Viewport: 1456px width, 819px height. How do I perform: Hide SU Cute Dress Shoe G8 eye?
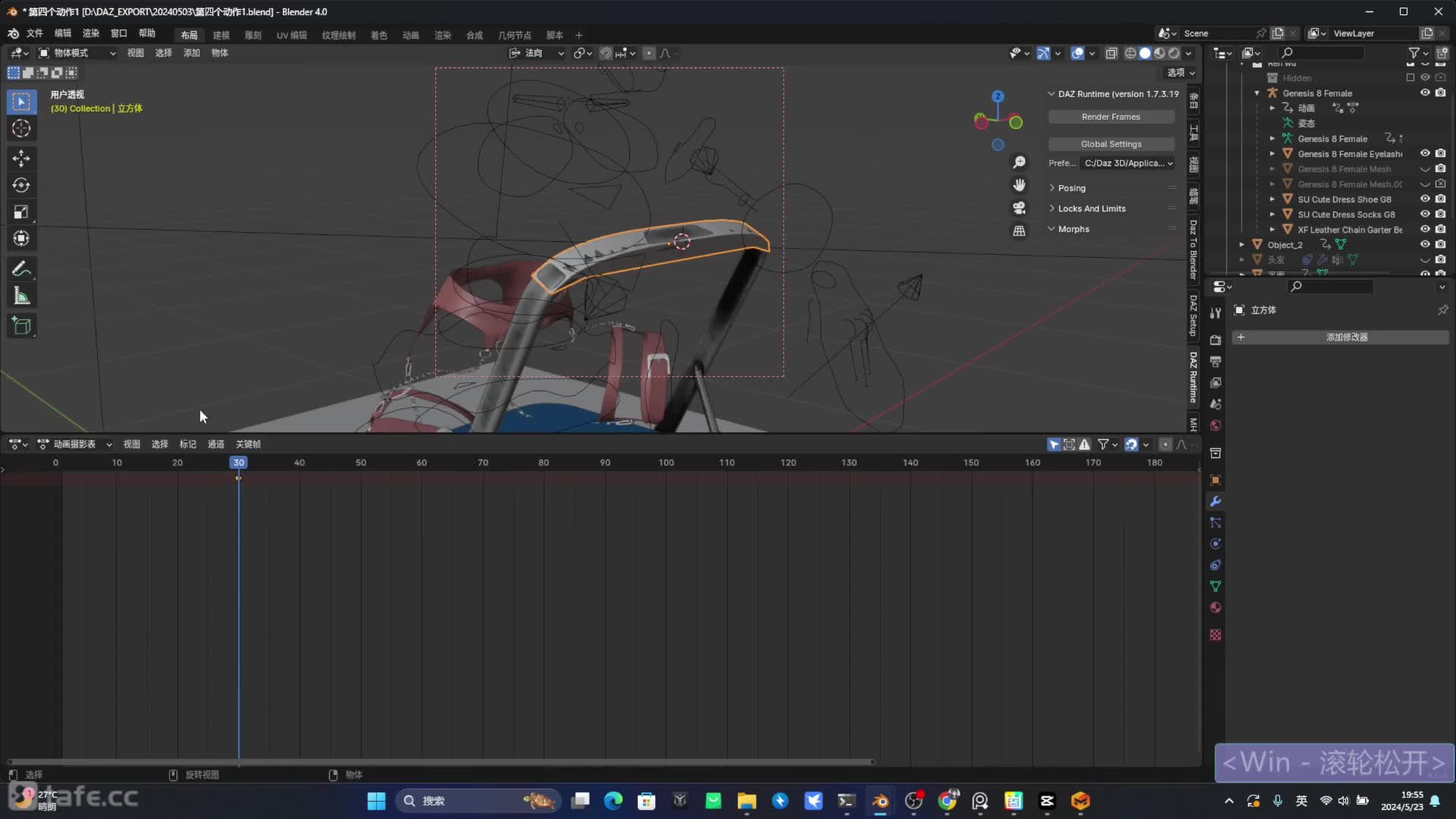(x=1425, y=199)
